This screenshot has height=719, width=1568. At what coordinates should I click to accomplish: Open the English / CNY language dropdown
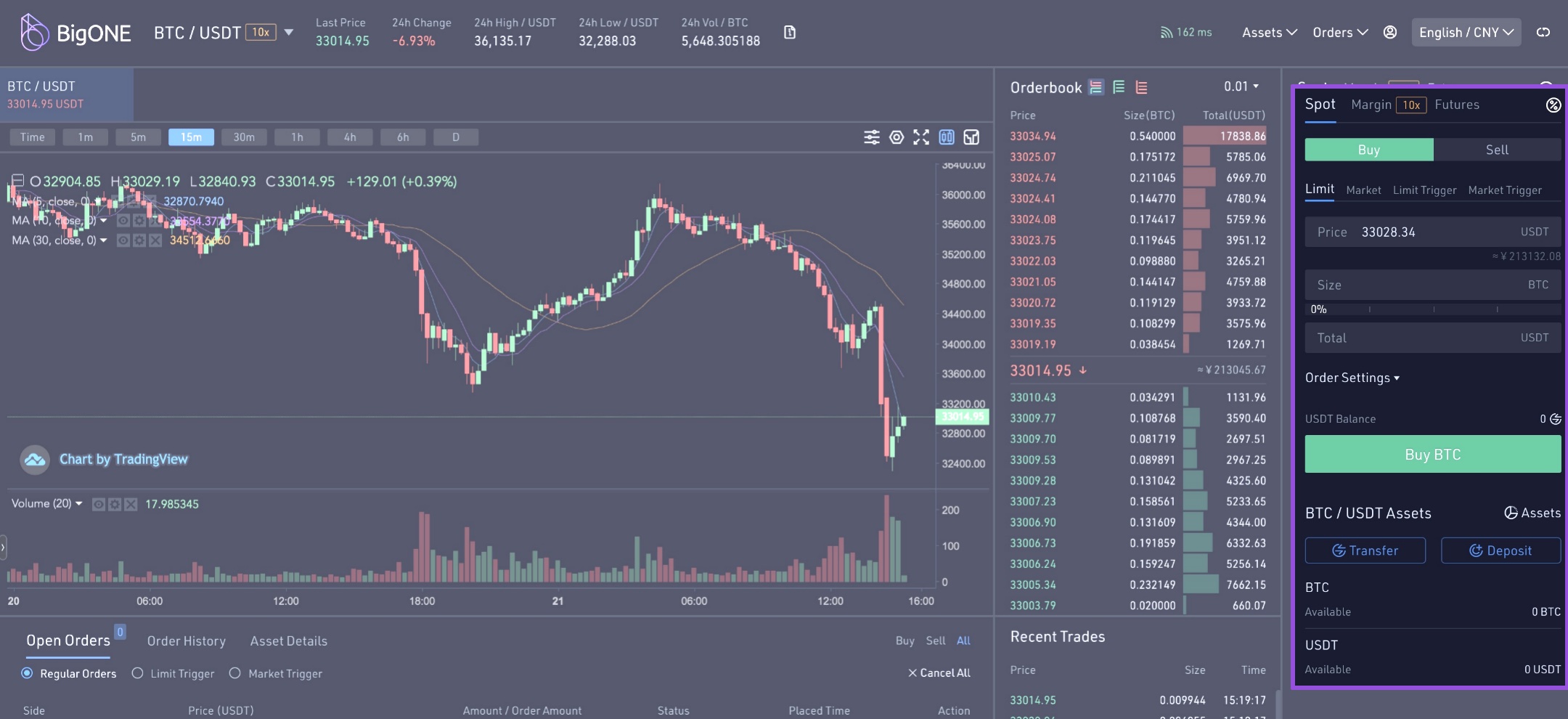tap(1466, 33)
